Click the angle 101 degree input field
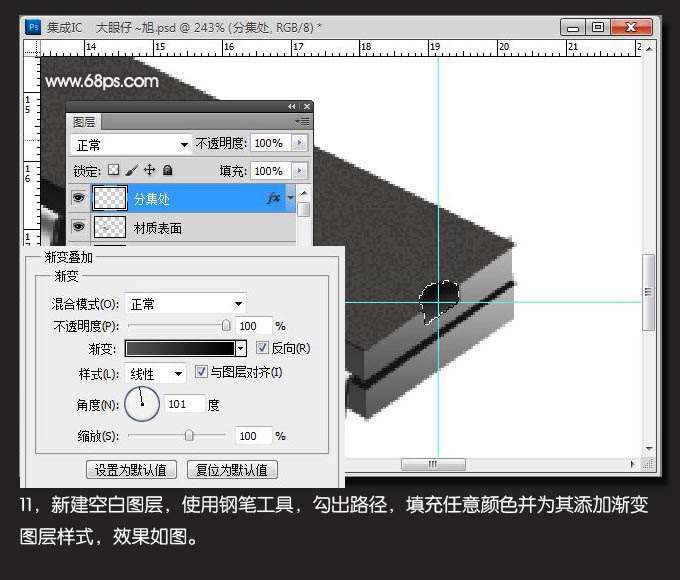The image size is (680, 580). pos(185,405)
